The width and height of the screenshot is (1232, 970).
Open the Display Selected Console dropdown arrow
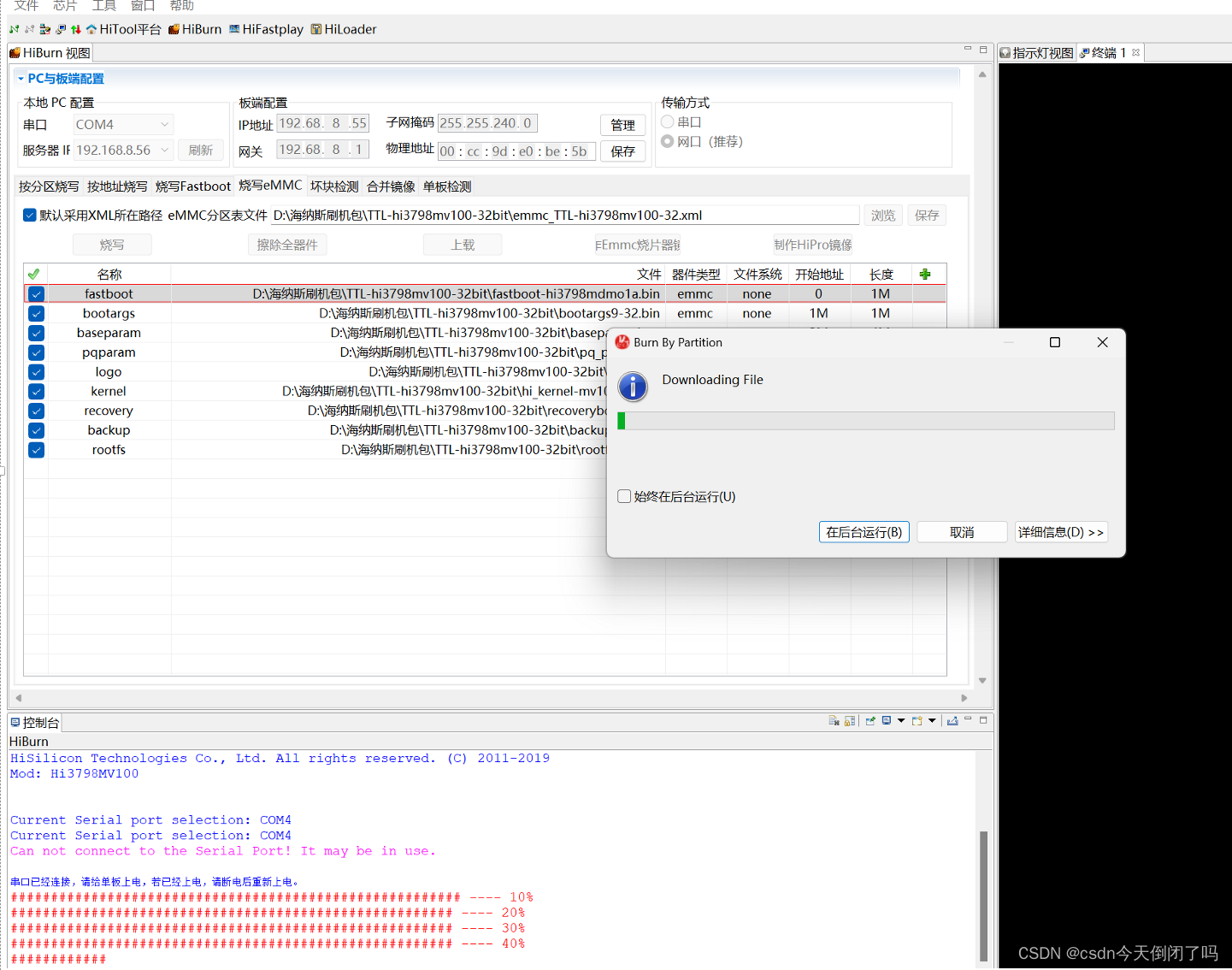click(x=901, y=721)
